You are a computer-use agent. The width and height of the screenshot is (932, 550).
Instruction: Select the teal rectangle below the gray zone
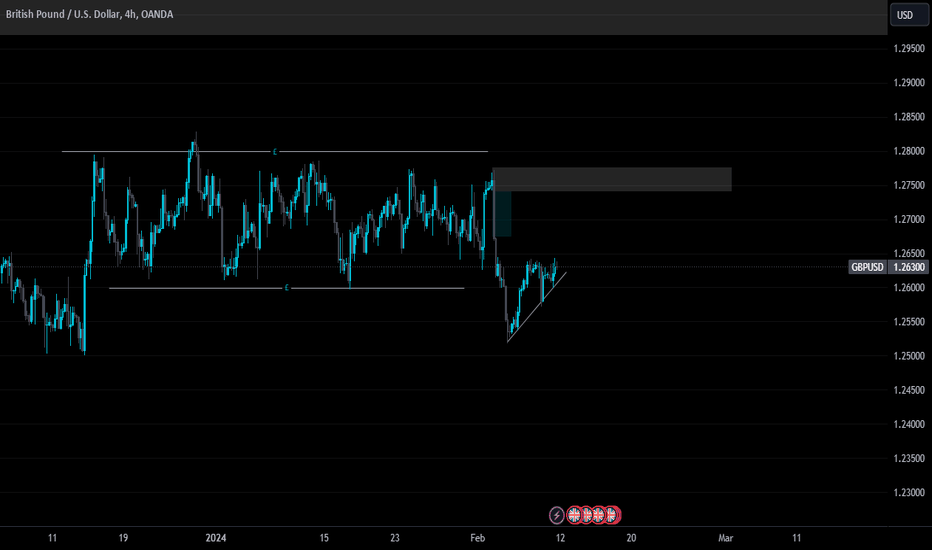point(503,213)
